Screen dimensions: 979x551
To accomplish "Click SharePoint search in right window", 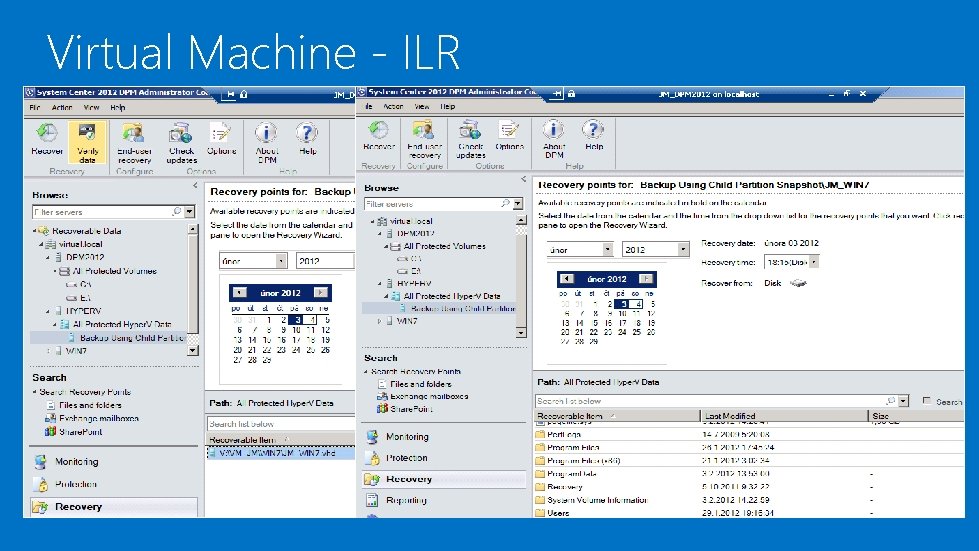I will [405, 409].
